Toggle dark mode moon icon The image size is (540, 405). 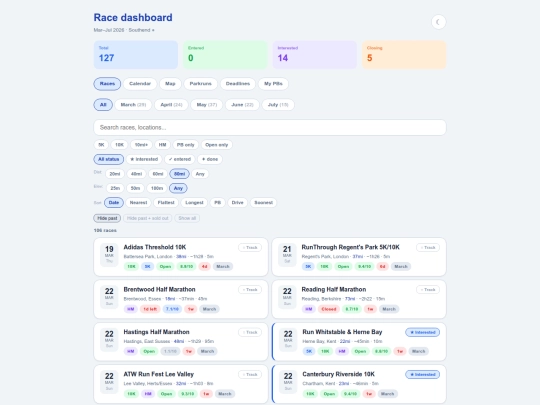438,22
